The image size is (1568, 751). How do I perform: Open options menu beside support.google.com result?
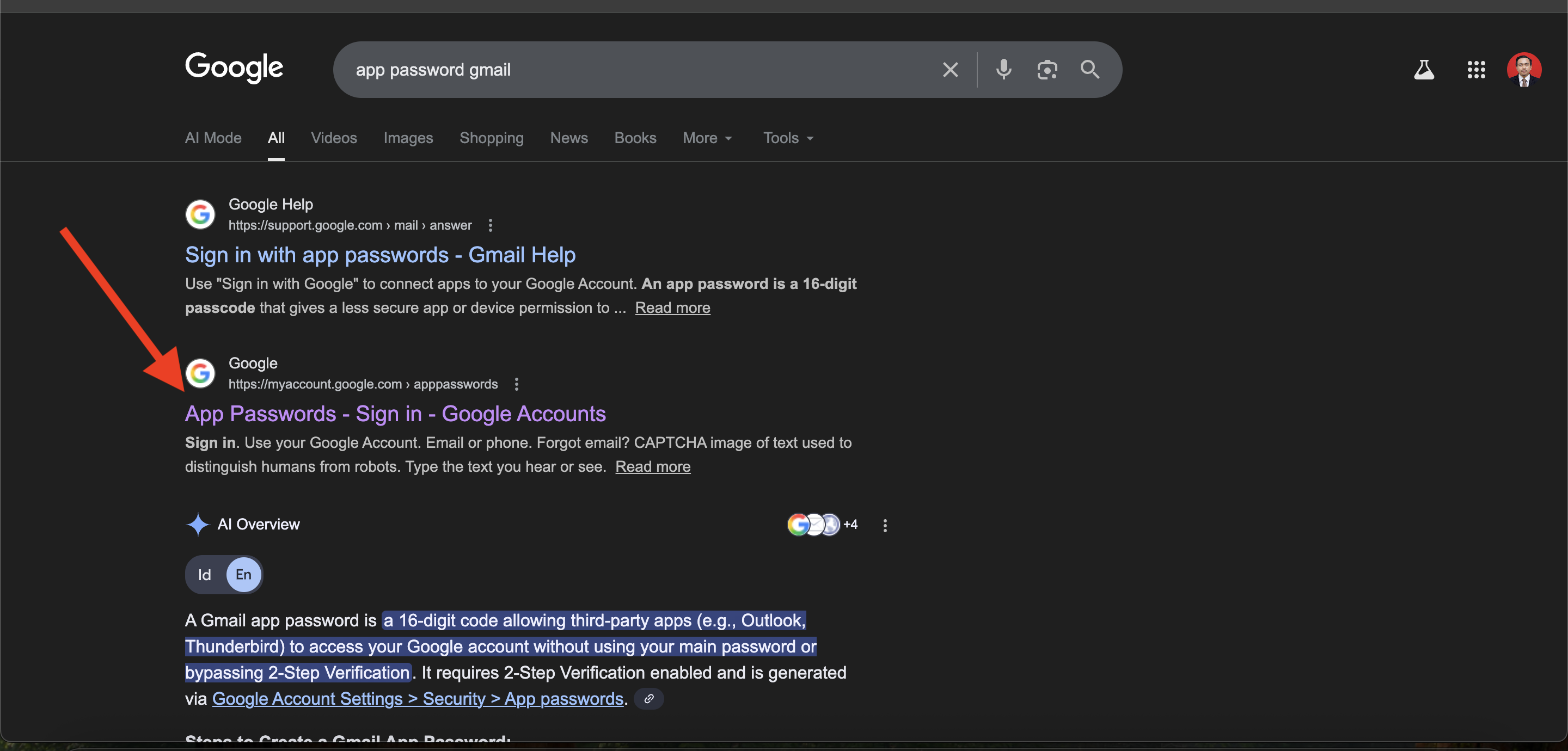491,226
